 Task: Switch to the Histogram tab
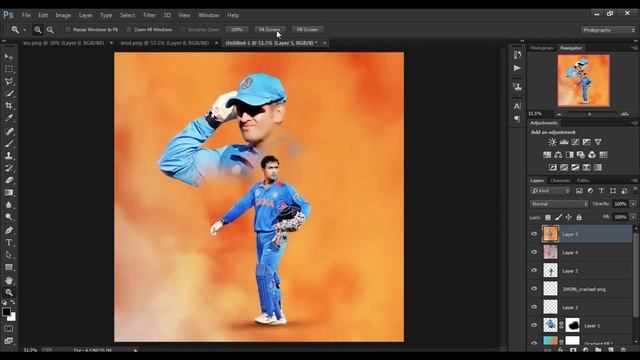click(542, 48)
